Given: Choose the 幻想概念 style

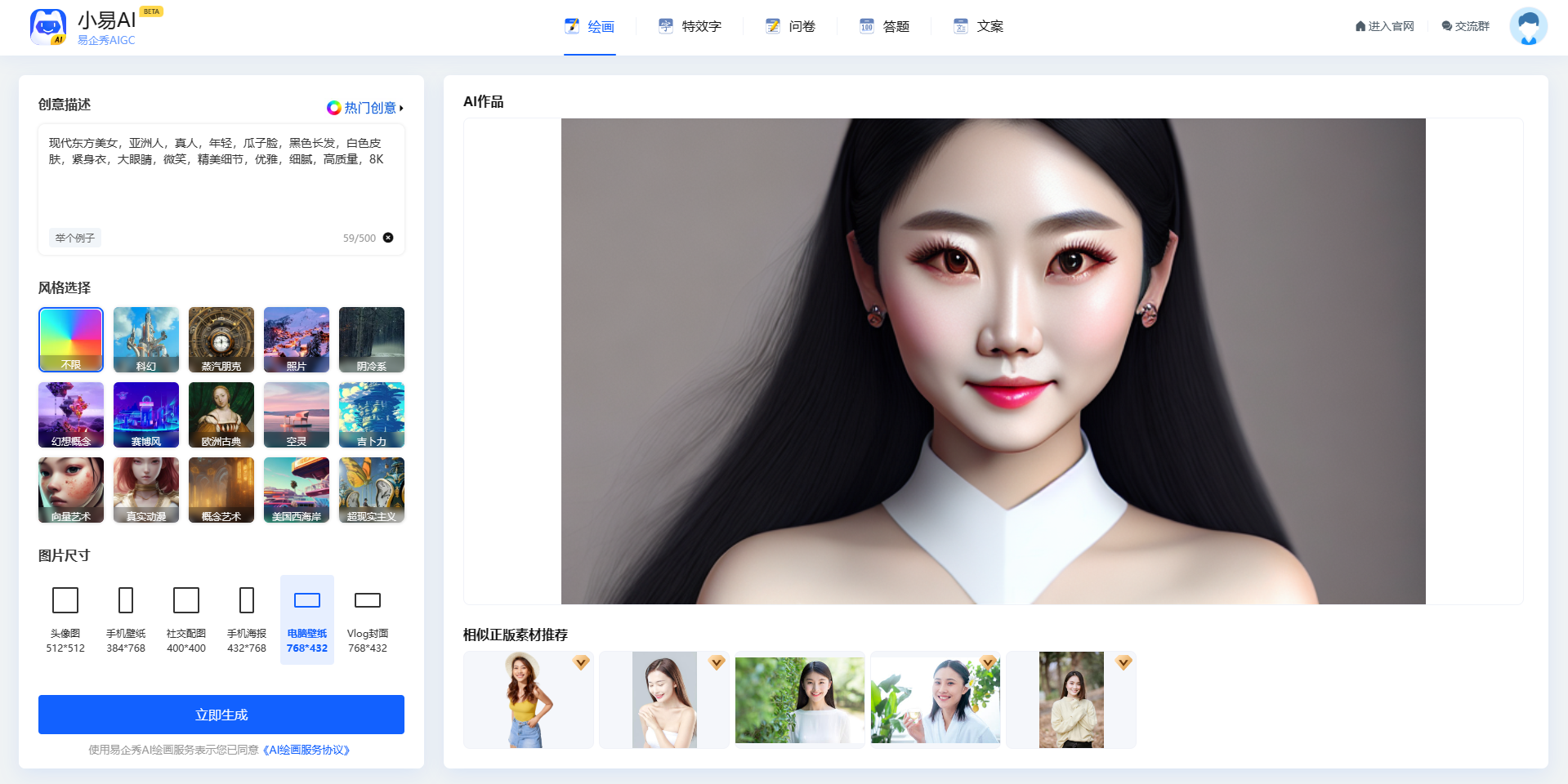Looking at the screenshot, I should [x=71, y=415].
